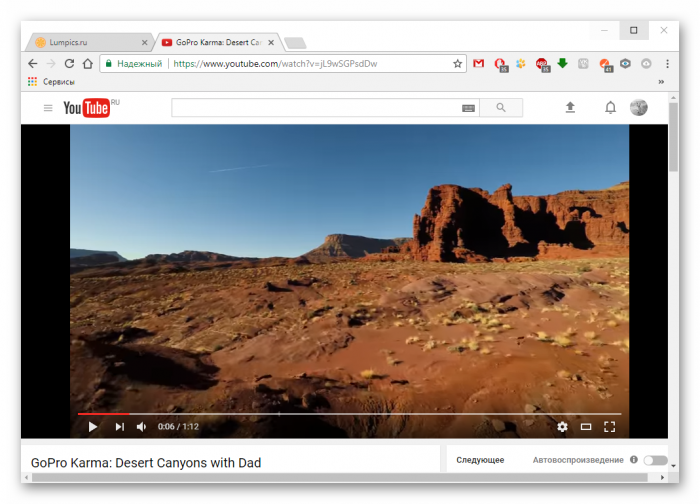
Task: Open video settings gear icon
Action: tap(562, 427)
